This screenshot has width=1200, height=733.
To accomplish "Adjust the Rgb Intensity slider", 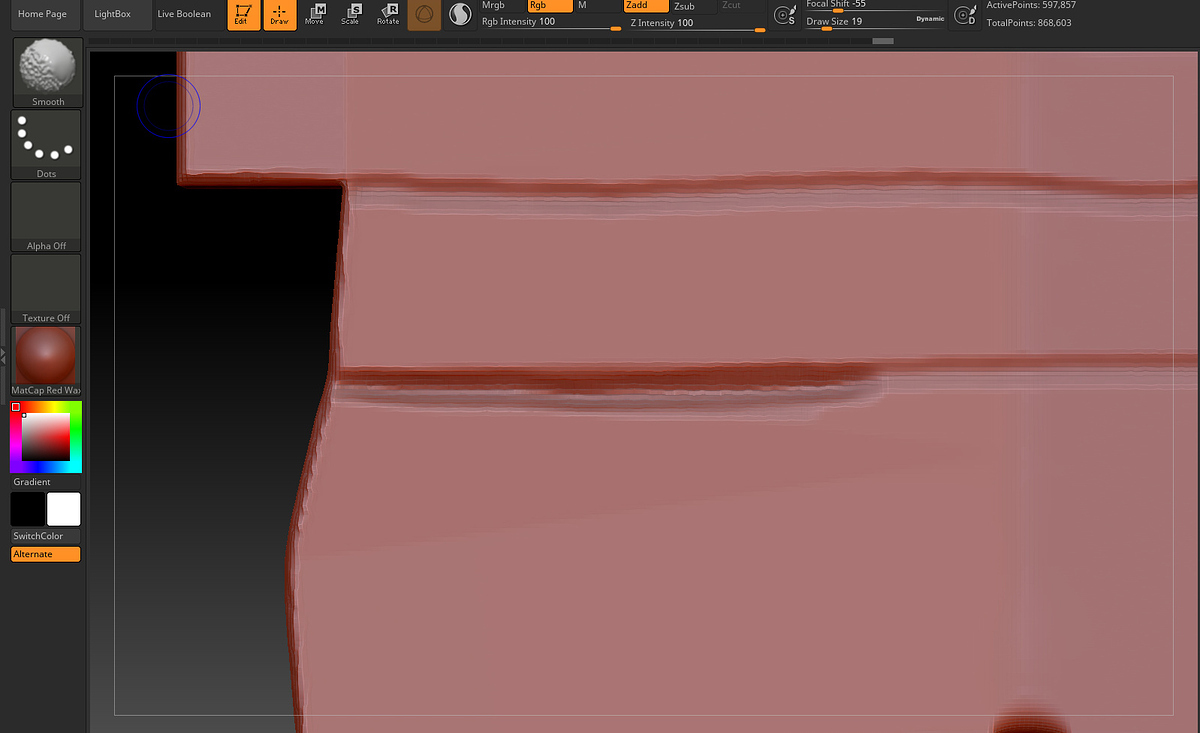I will click(551, 23).
